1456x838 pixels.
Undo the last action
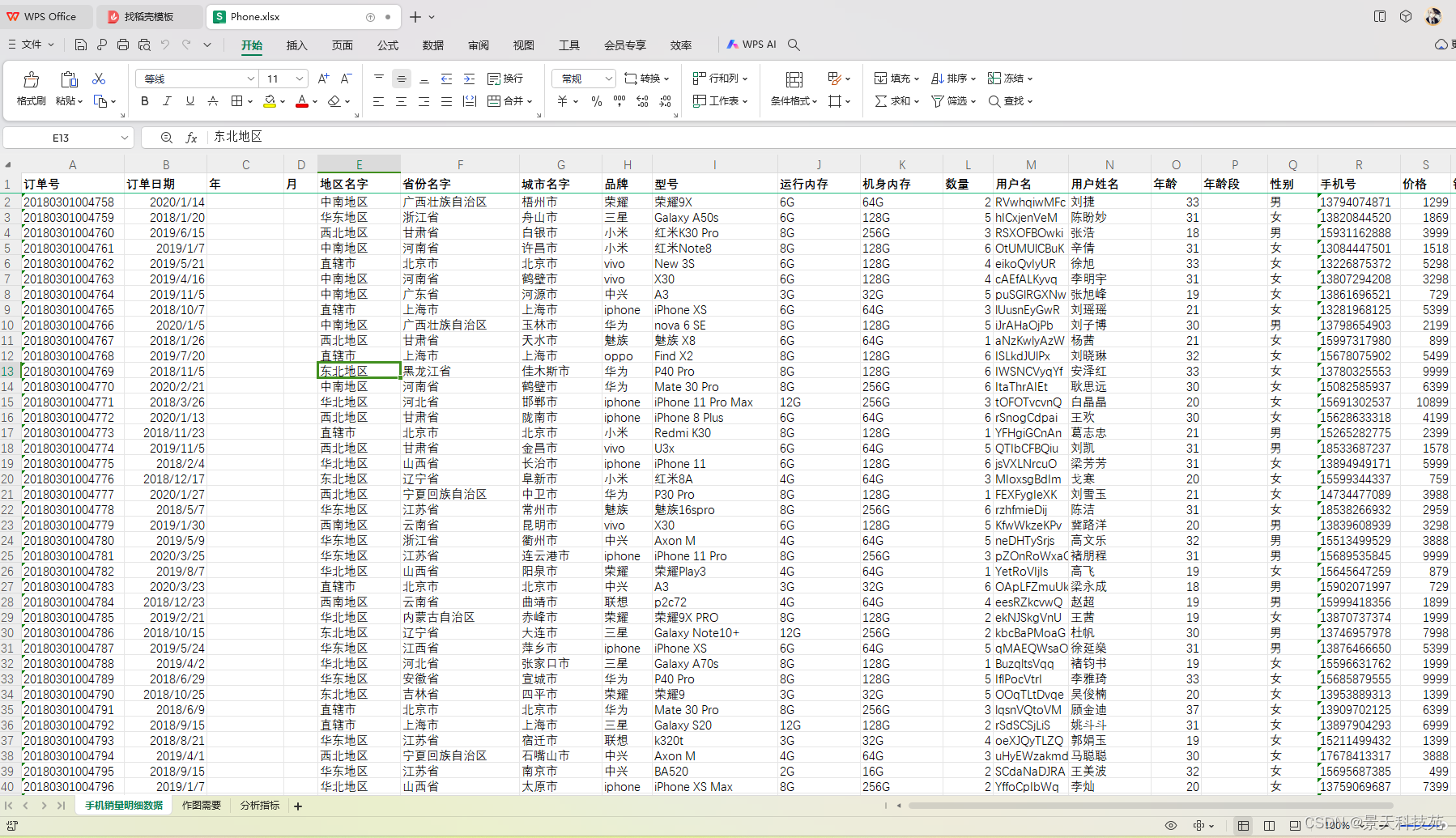[x=165, y=45]
